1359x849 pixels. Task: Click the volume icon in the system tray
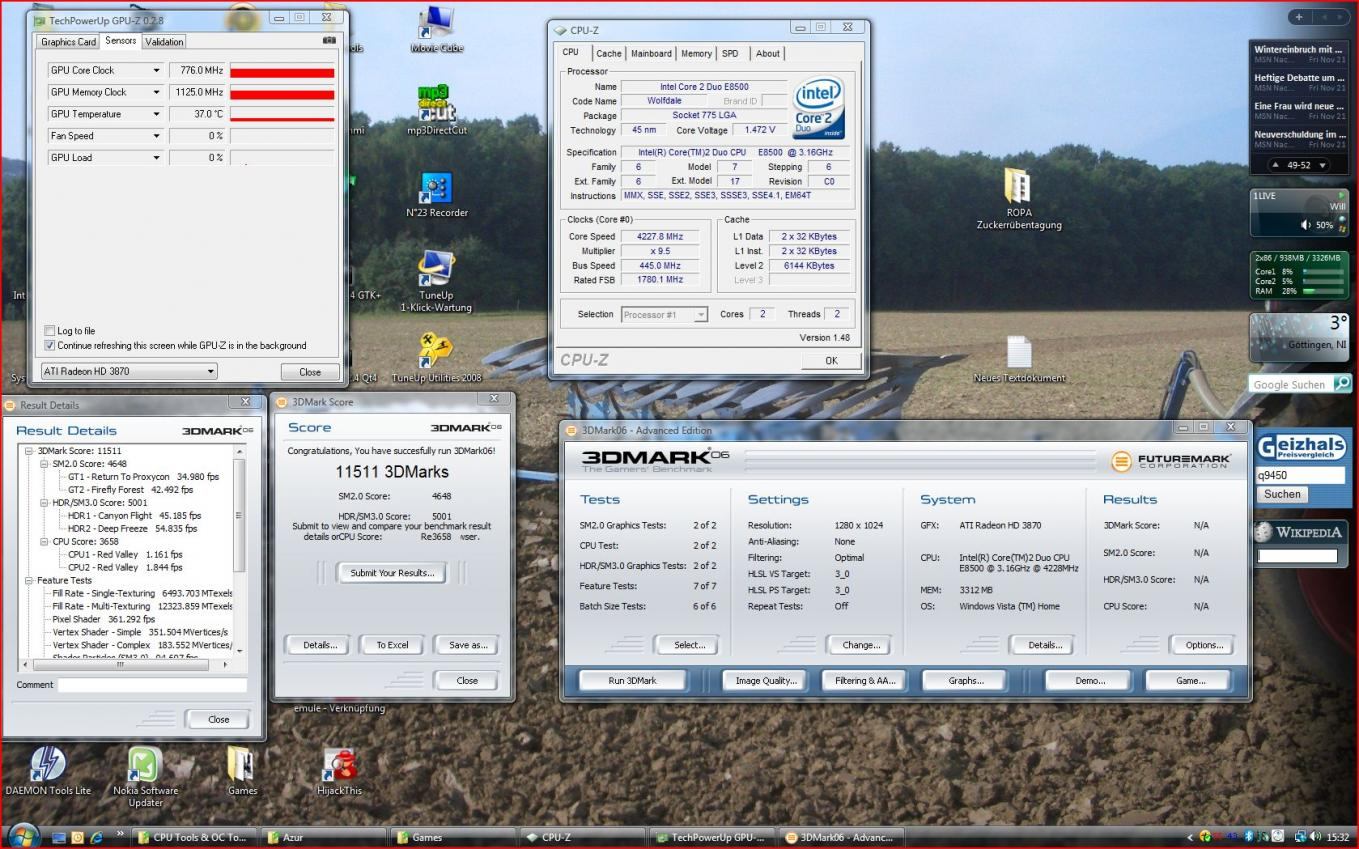pos(1315,837)
